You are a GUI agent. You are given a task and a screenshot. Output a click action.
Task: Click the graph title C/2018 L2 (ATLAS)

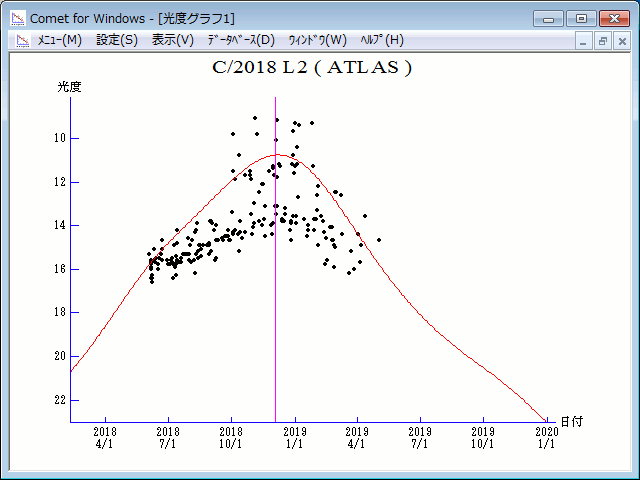tap(312, 68)
